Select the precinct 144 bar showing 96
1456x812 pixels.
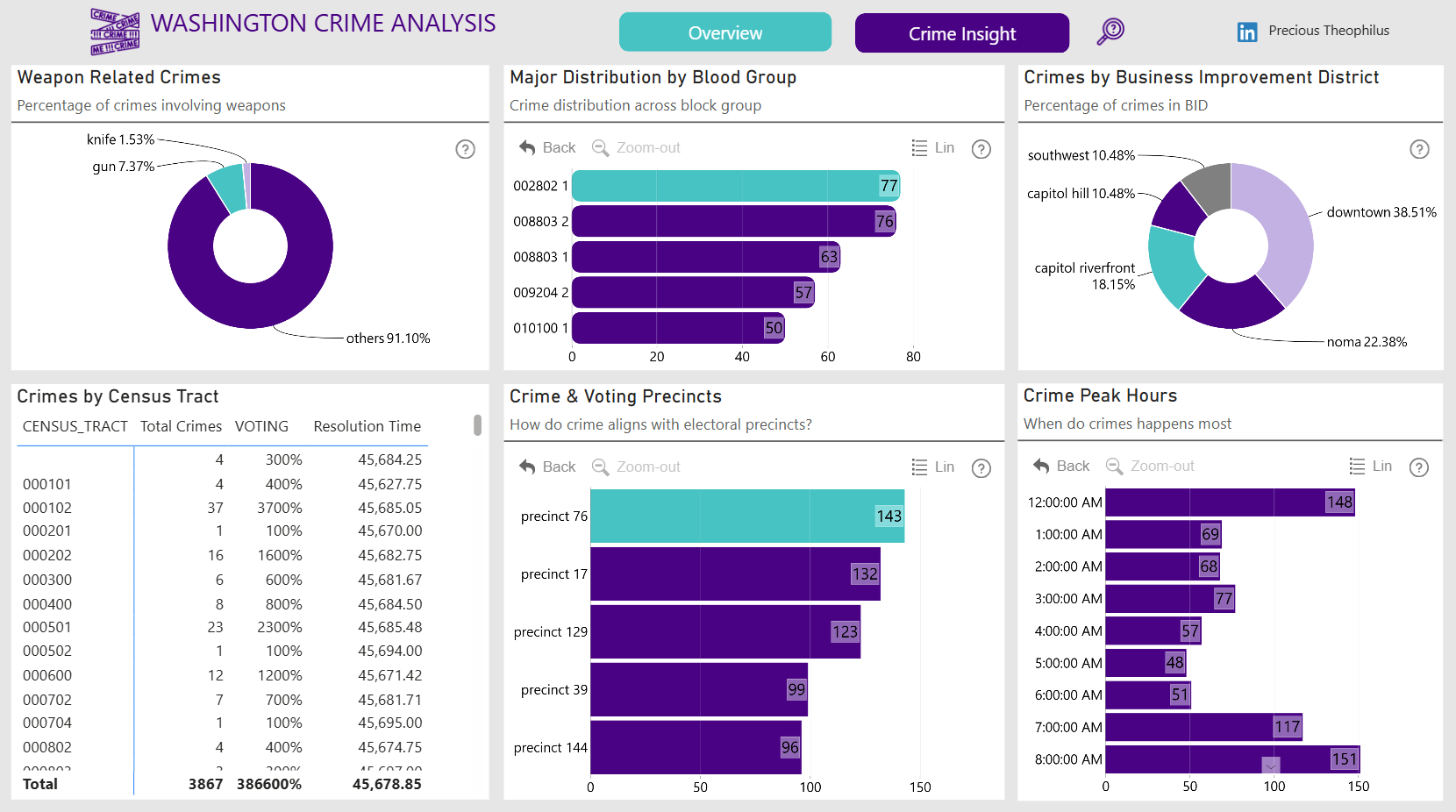[x=696, y=748]
